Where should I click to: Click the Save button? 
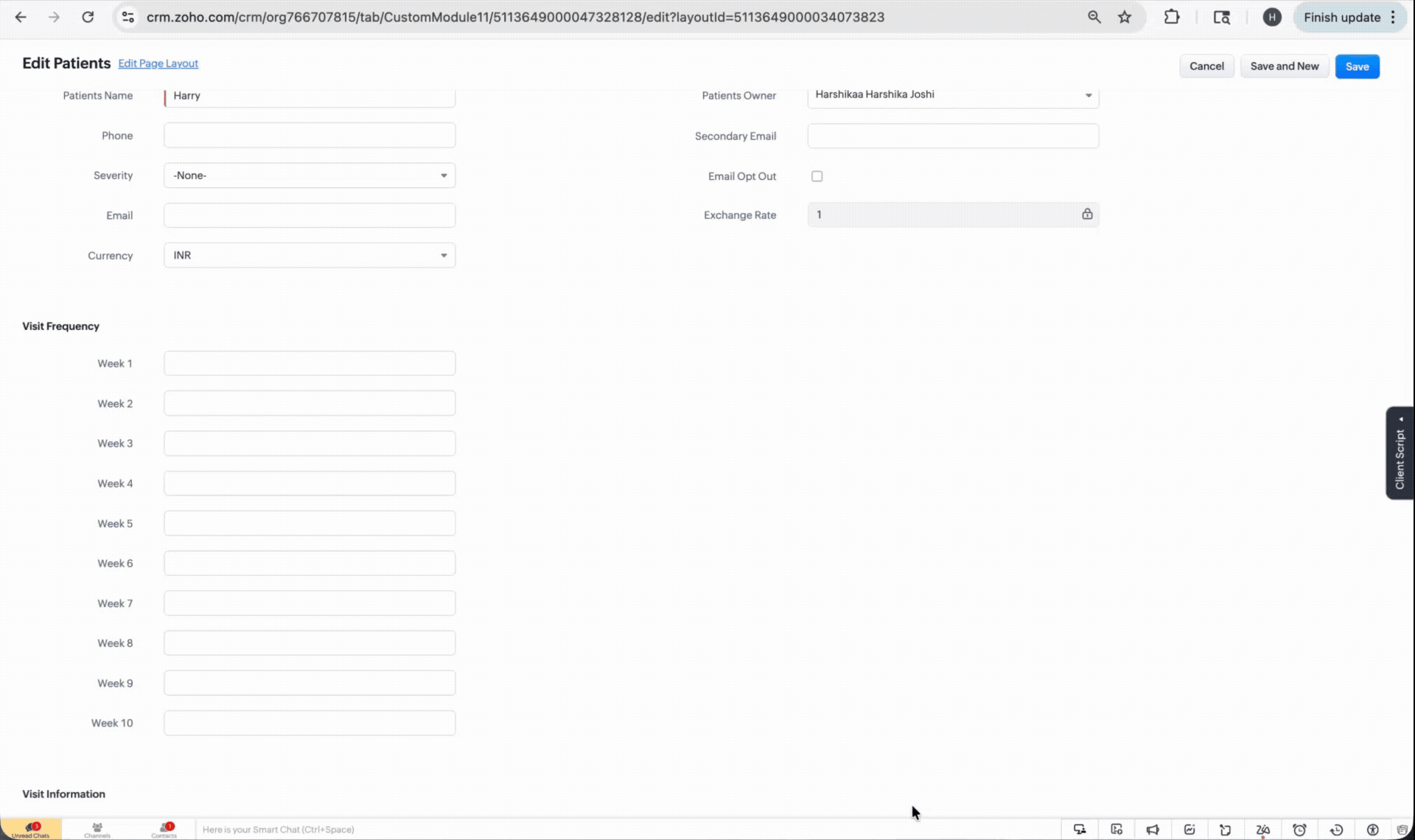coord(1357,66)
